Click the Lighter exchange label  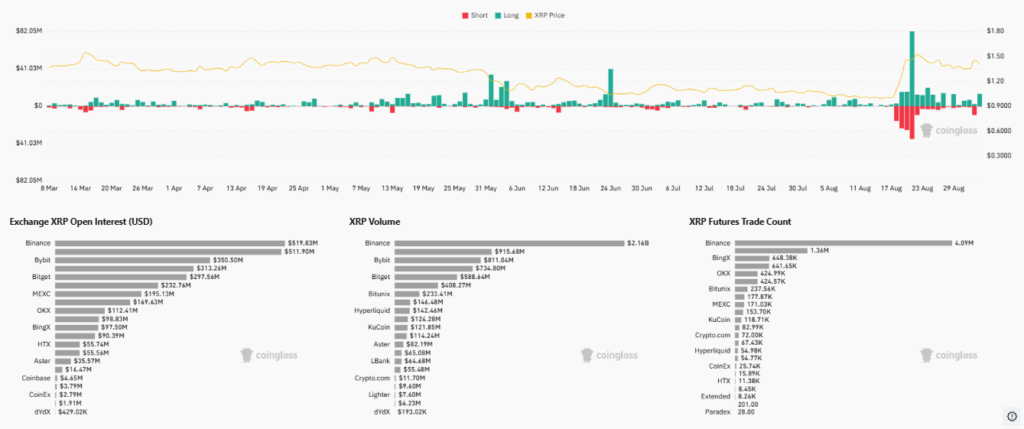pos(379,394)
